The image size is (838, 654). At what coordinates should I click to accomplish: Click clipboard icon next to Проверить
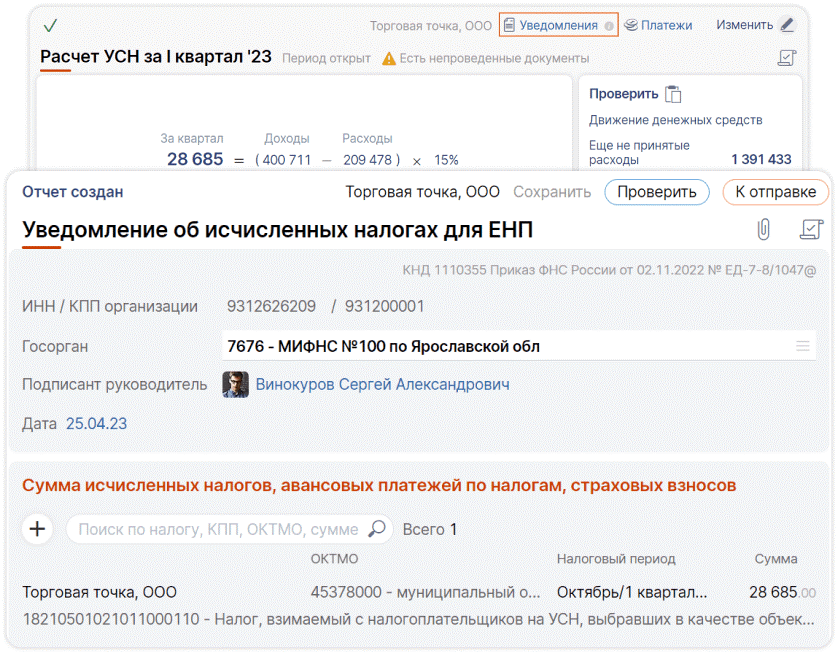coord(674,94)
